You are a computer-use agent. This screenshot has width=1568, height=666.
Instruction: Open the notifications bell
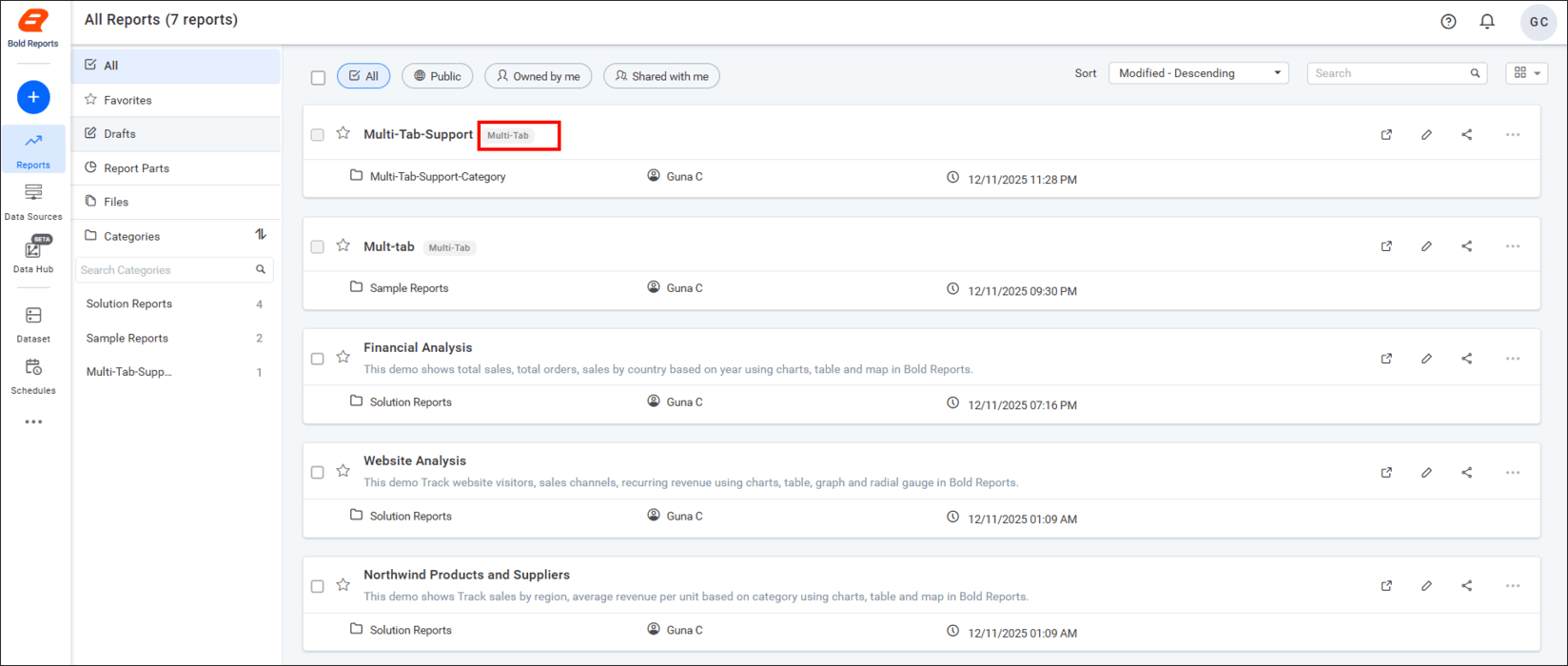1487,22
